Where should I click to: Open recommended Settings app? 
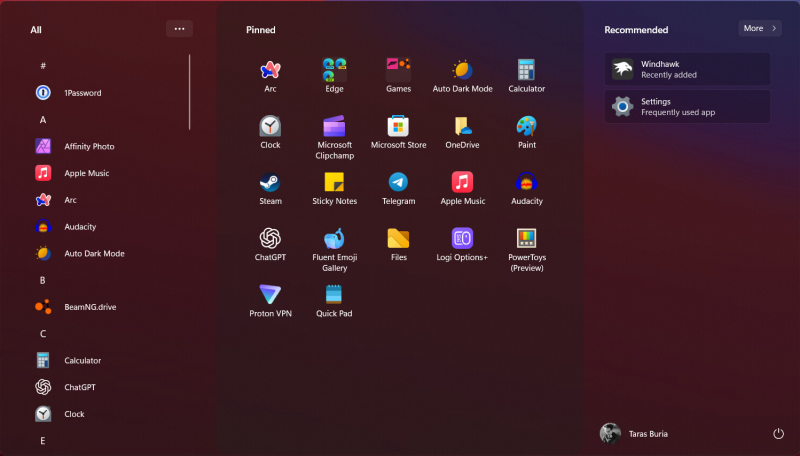tap(687, 107)
